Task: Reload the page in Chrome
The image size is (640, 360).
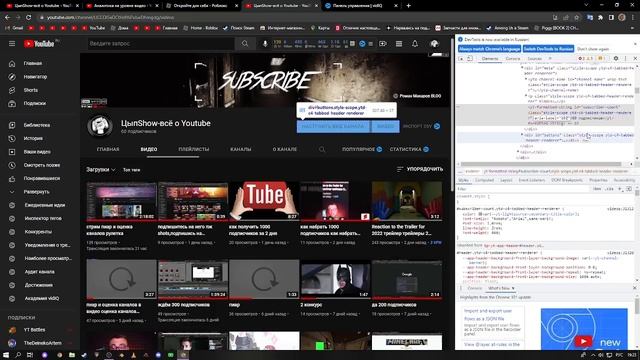Action: 28,17
